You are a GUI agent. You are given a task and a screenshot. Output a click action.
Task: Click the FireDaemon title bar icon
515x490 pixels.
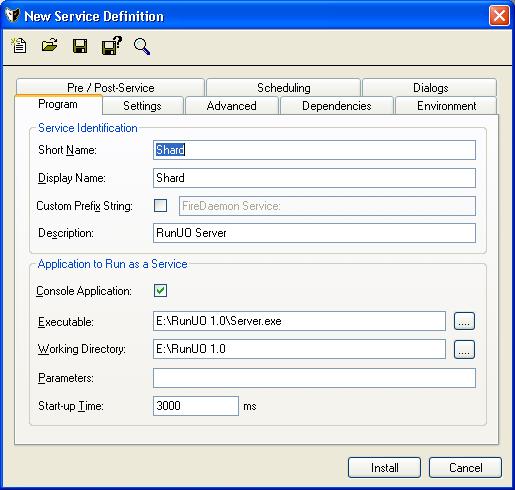(x=12, y=15)
